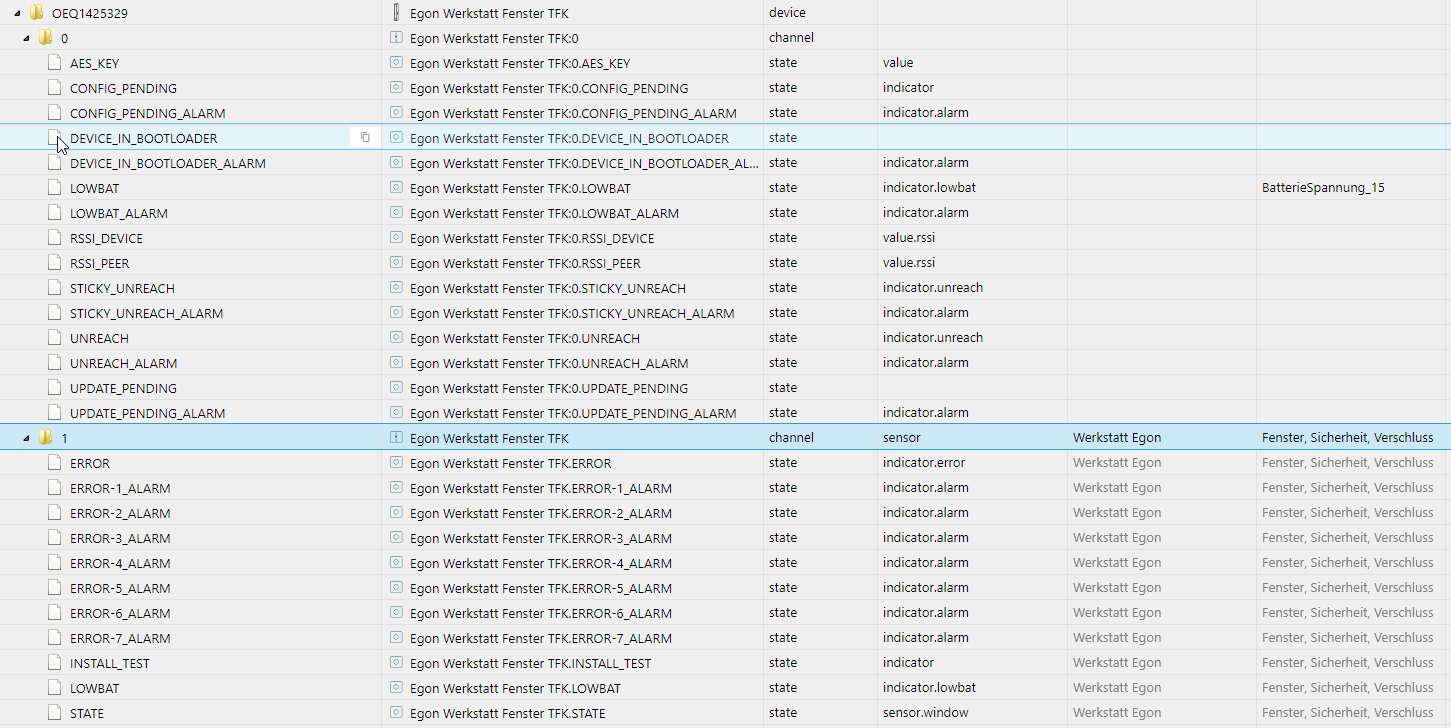Select the RSSI_PEER tree item
Screen dimensions: 1451x728
tap(99, 263)
